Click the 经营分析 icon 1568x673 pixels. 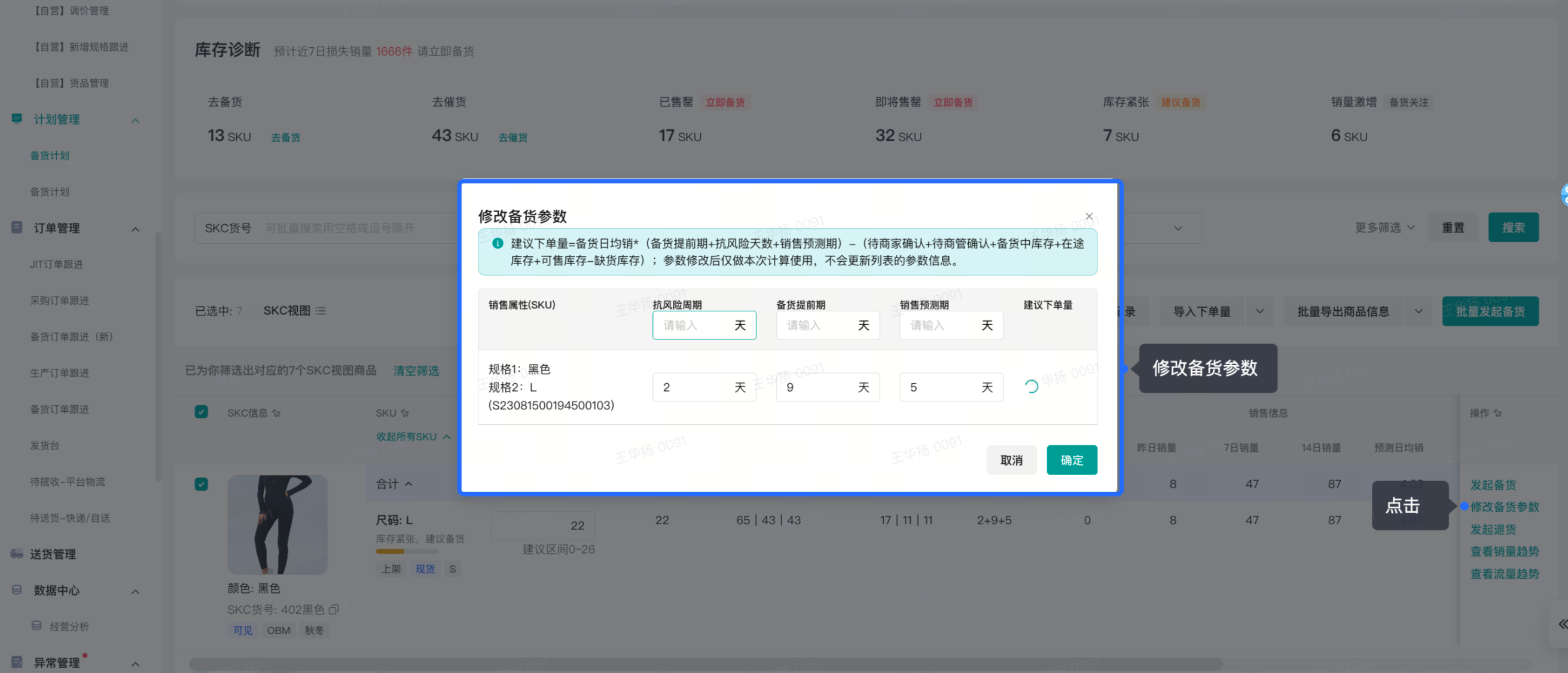[36, 625]
